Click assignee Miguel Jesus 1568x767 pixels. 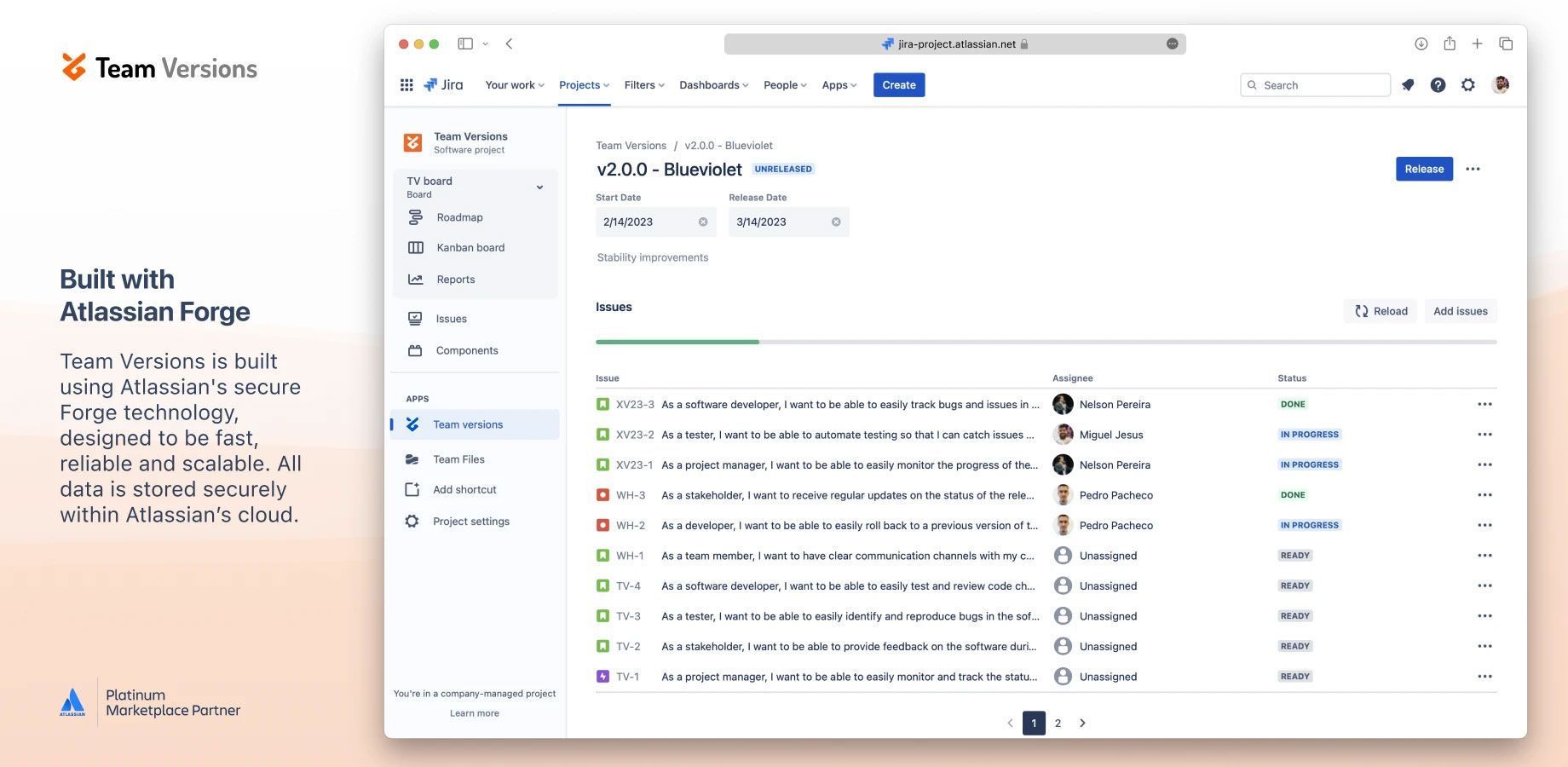pyautogui.click(x=1111, y=435)
